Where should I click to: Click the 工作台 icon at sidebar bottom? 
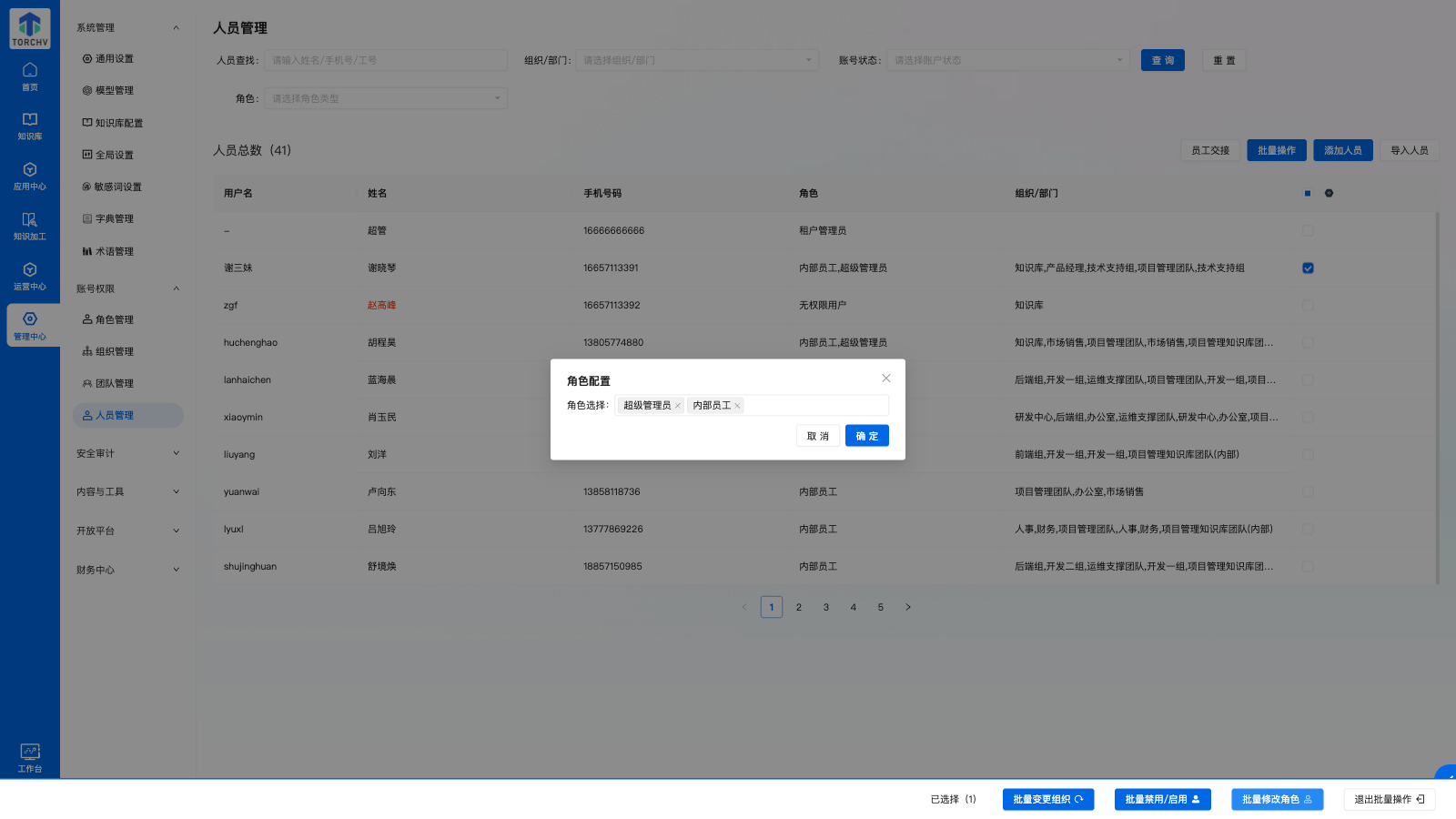point(29,757)
